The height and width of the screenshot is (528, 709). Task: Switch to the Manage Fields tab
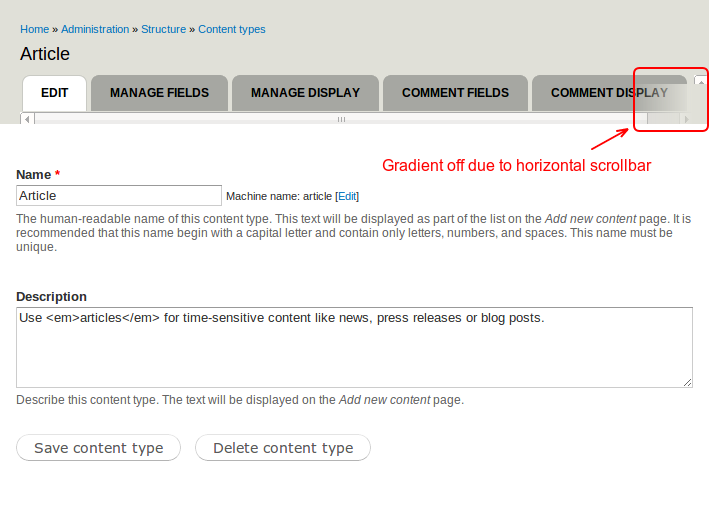(x=159, y=93)
